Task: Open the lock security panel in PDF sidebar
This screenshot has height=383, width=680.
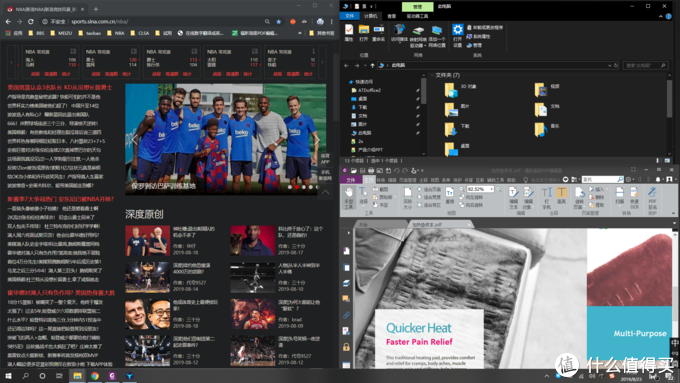Action: (346, 347)
